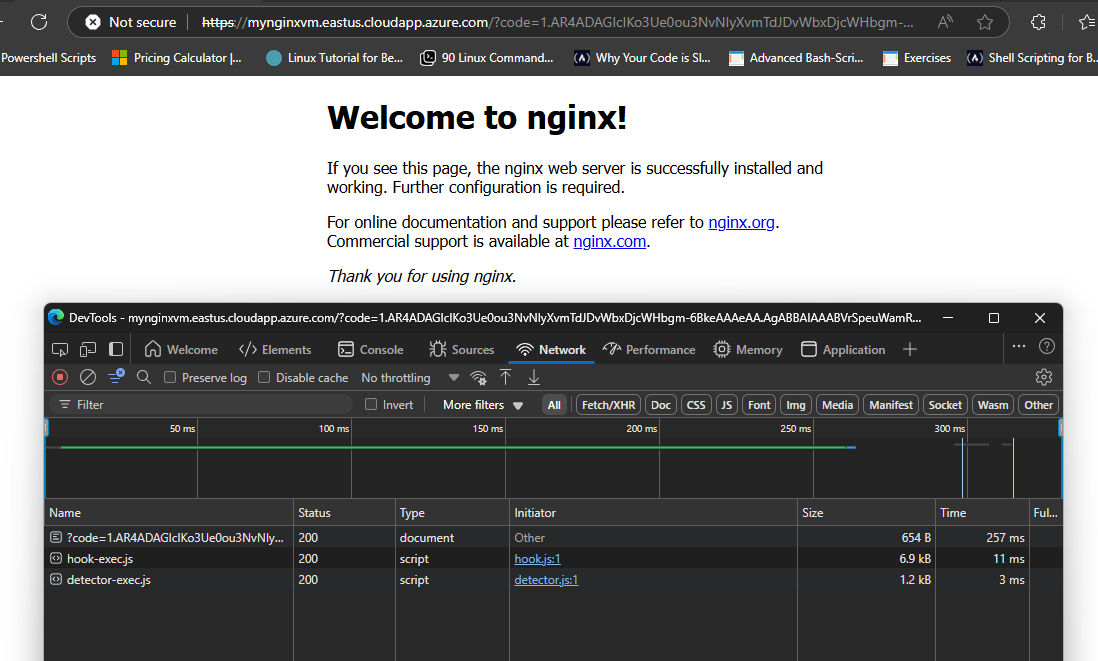Open the No throttling dropdown
This screenshot has height=661, width=1098.
[410, 377]
